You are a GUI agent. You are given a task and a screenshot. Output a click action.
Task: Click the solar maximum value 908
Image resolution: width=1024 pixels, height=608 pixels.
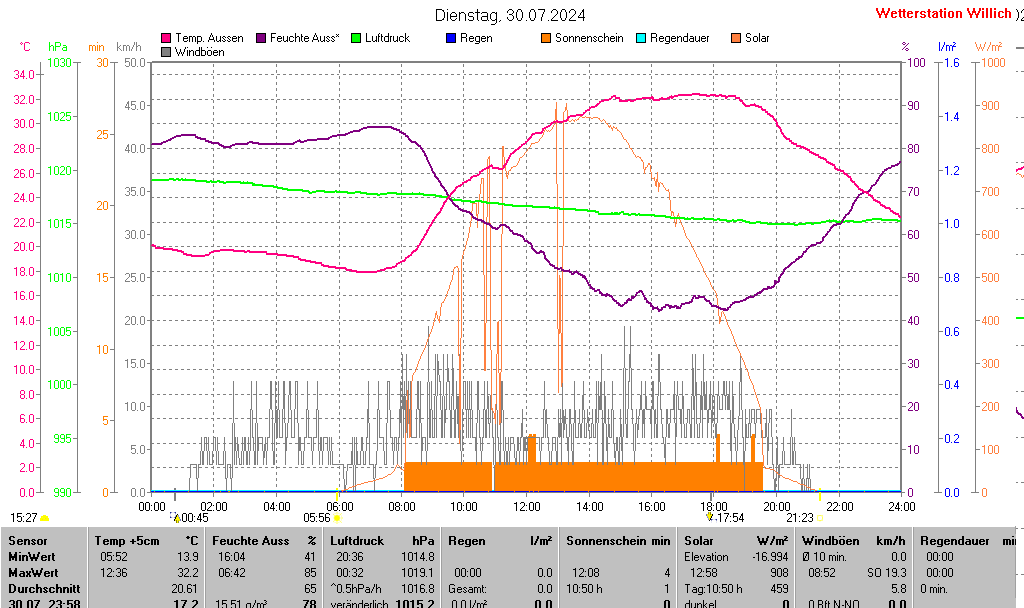click(779, 573)
